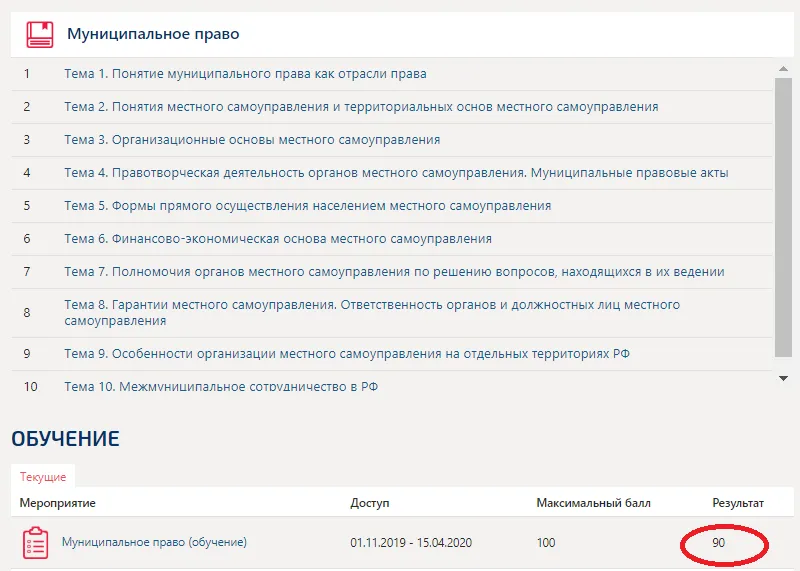Open Тема 10. Межмуниципальное сотрудничество в РФ
Image resolution: width=800 pixels, height=571 pixels.
pos(221,386)
